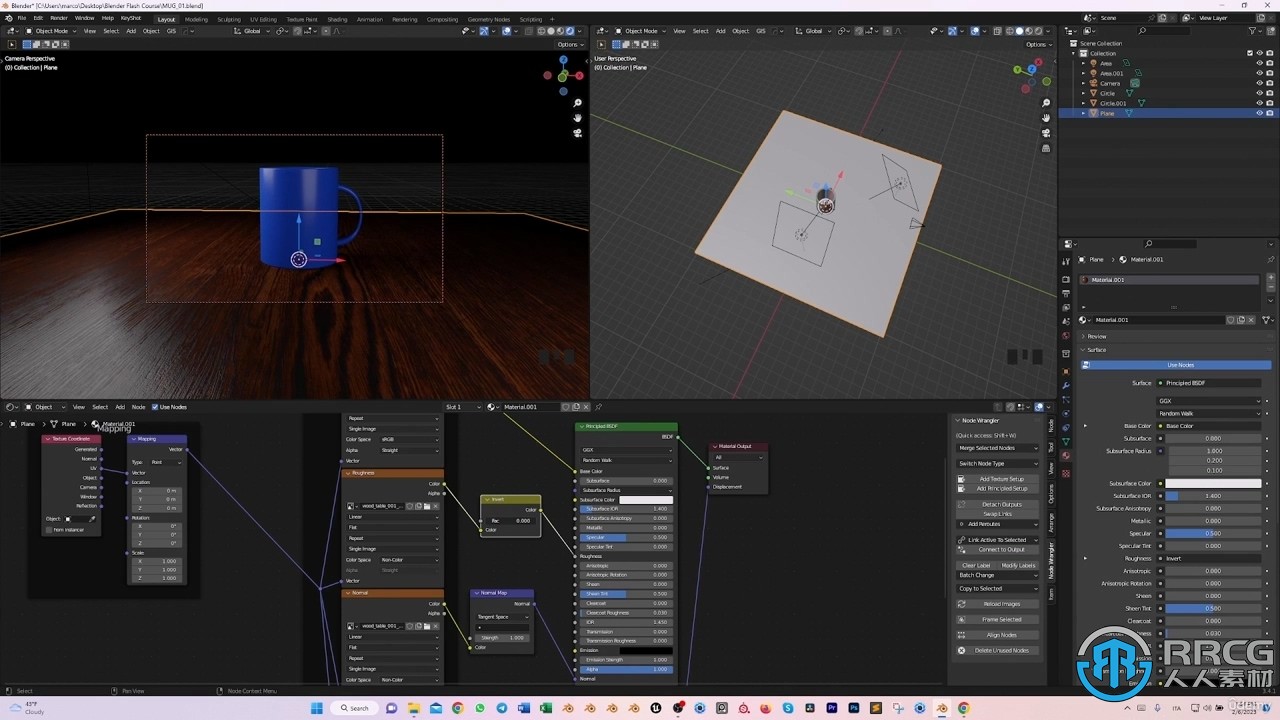Toggle the Use Nodes checkbox in node editor header
The height and width of the screenshot is (720, 1280).
[x=155, y=407]
